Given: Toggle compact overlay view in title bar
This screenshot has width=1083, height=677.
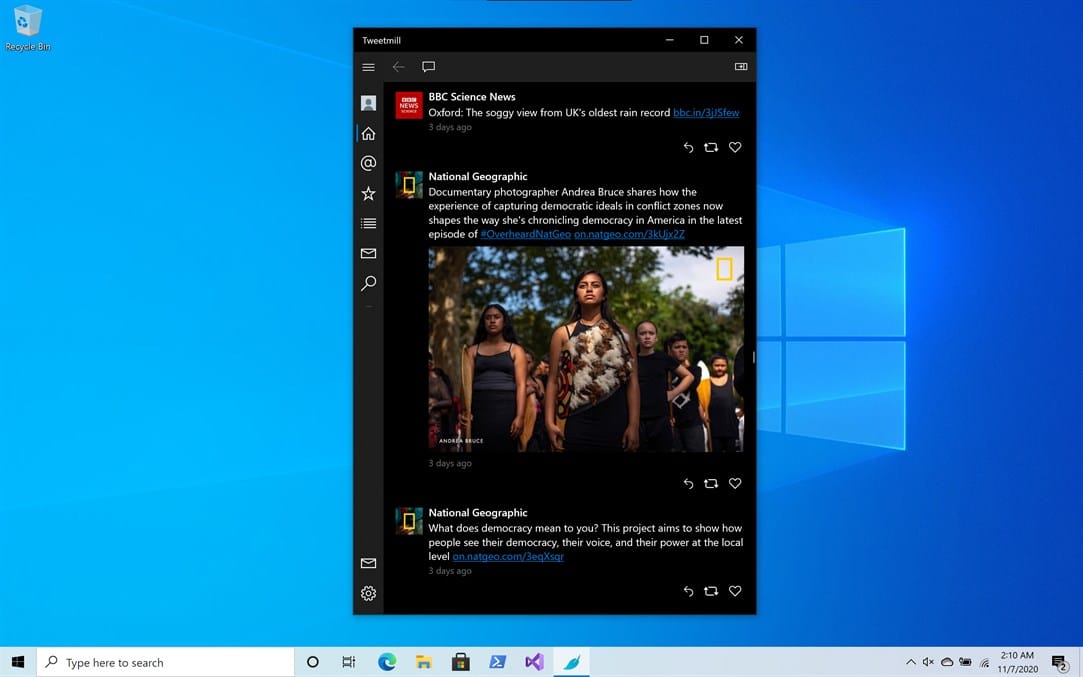Looking at the screenshot, I should coord(741,67).
